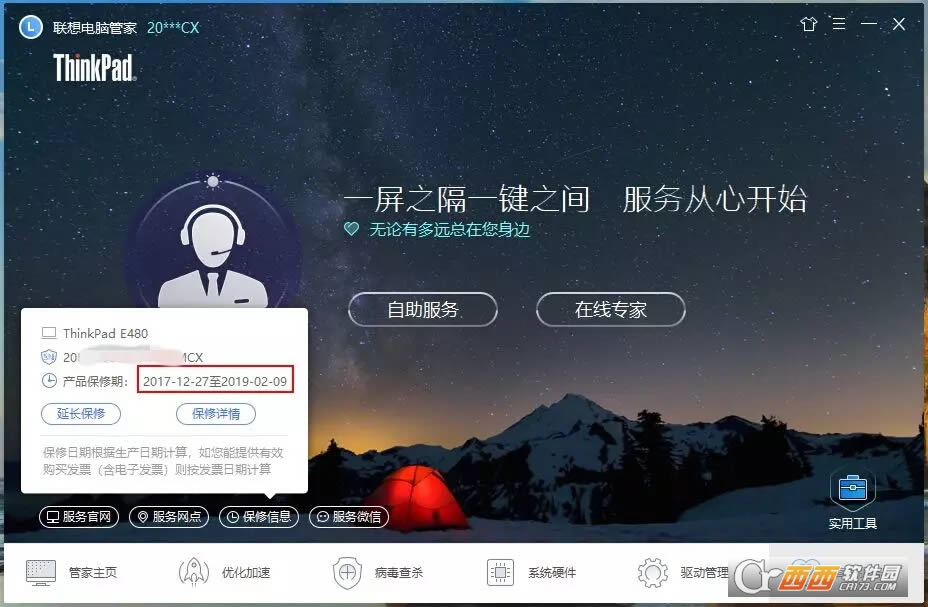The image size is (928, 607).
Task: Open the hamburger main menu
Action: (839, 24)
